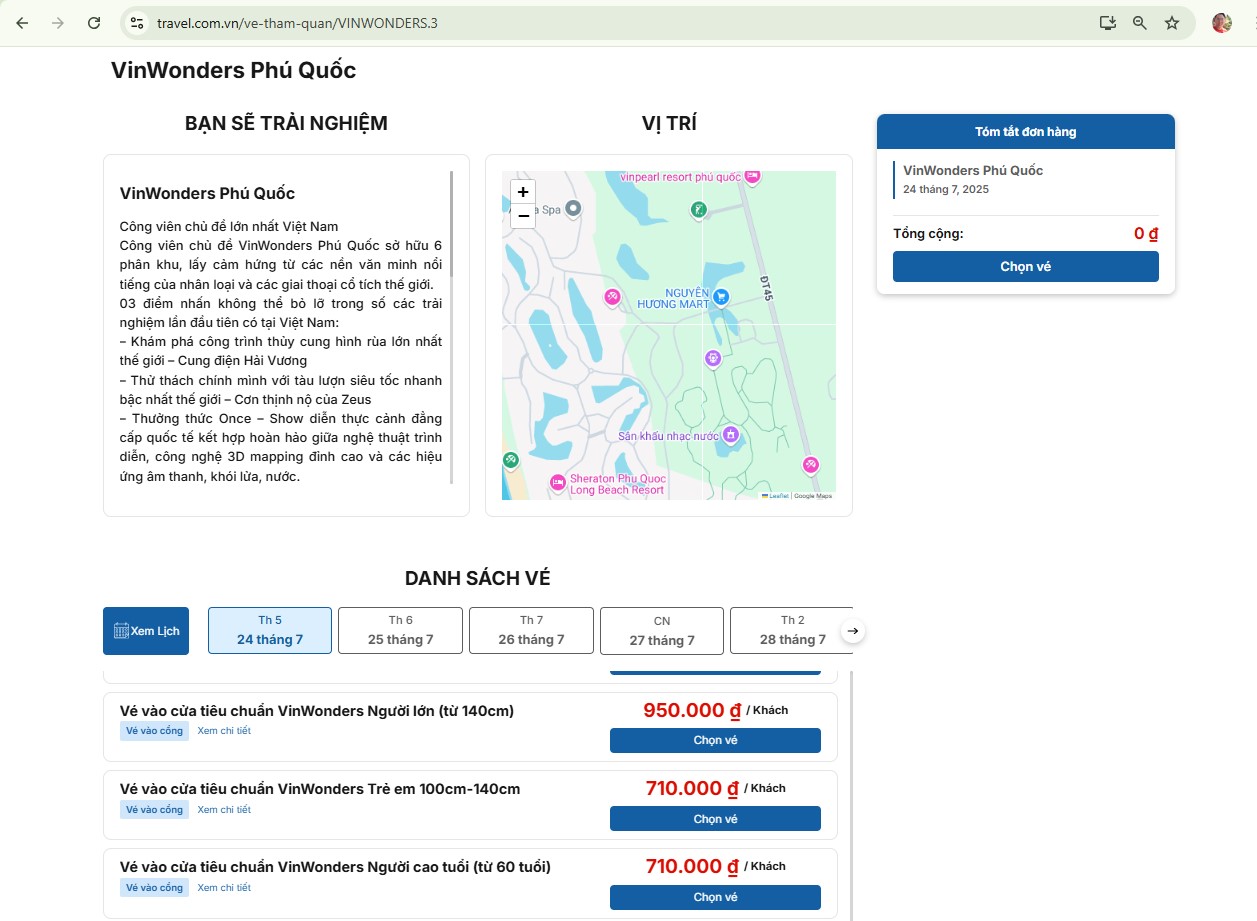Select the Th 2 28 tháng 7 date tab

792,631
